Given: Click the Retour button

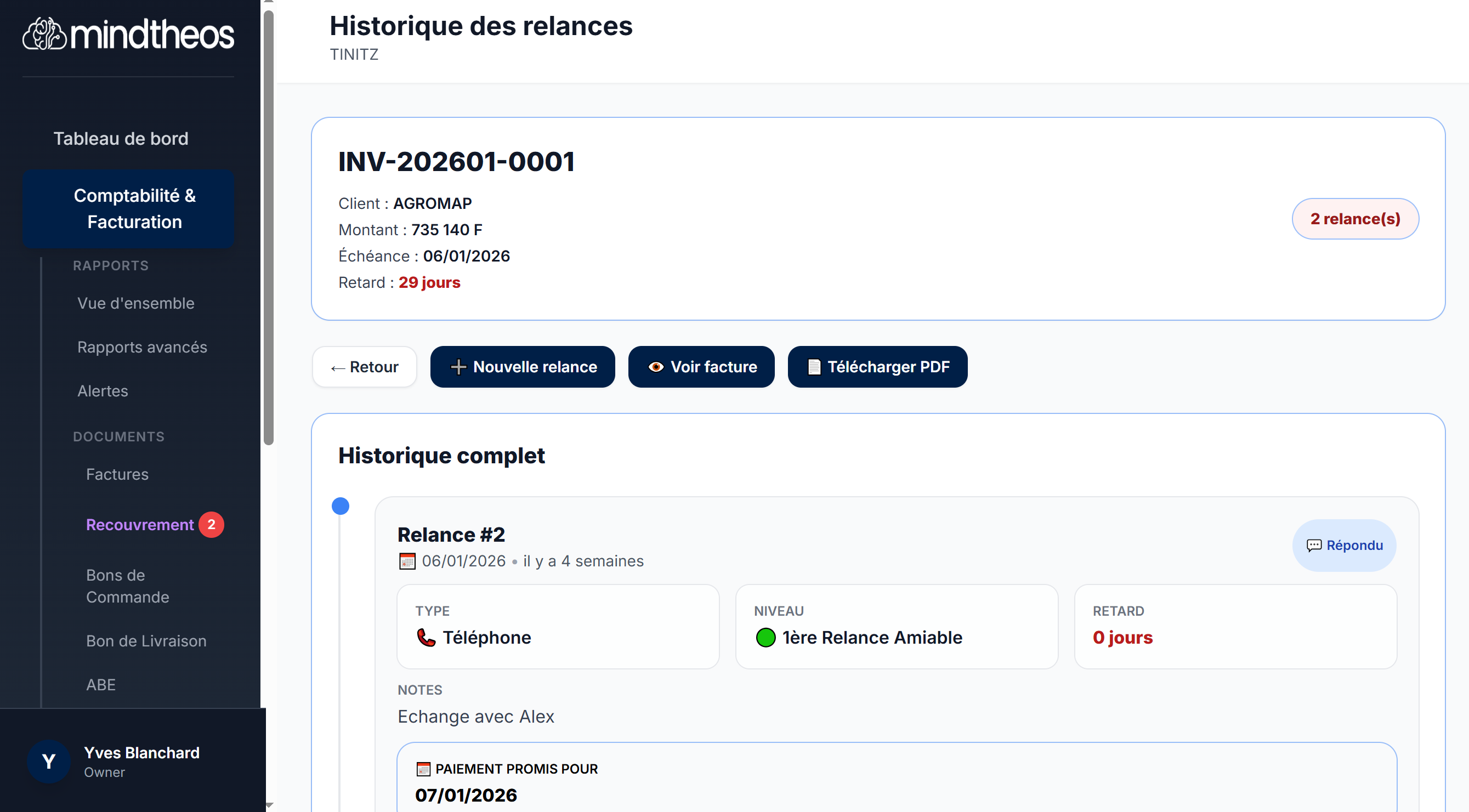Looking at the screenshot, I should 364,367.
